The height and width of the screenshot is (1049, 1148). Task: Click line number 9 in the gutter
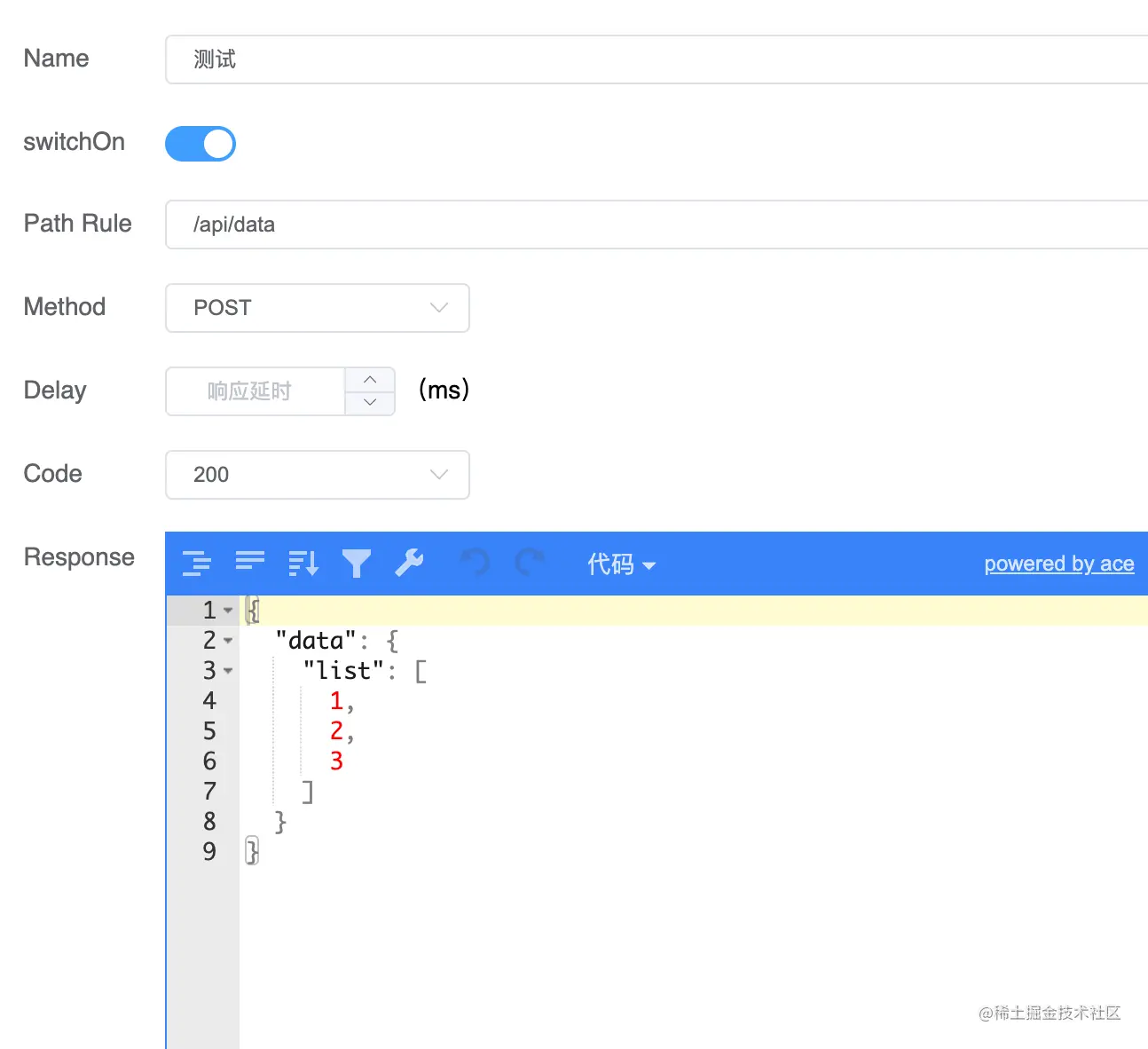click(x=209, y=852)
